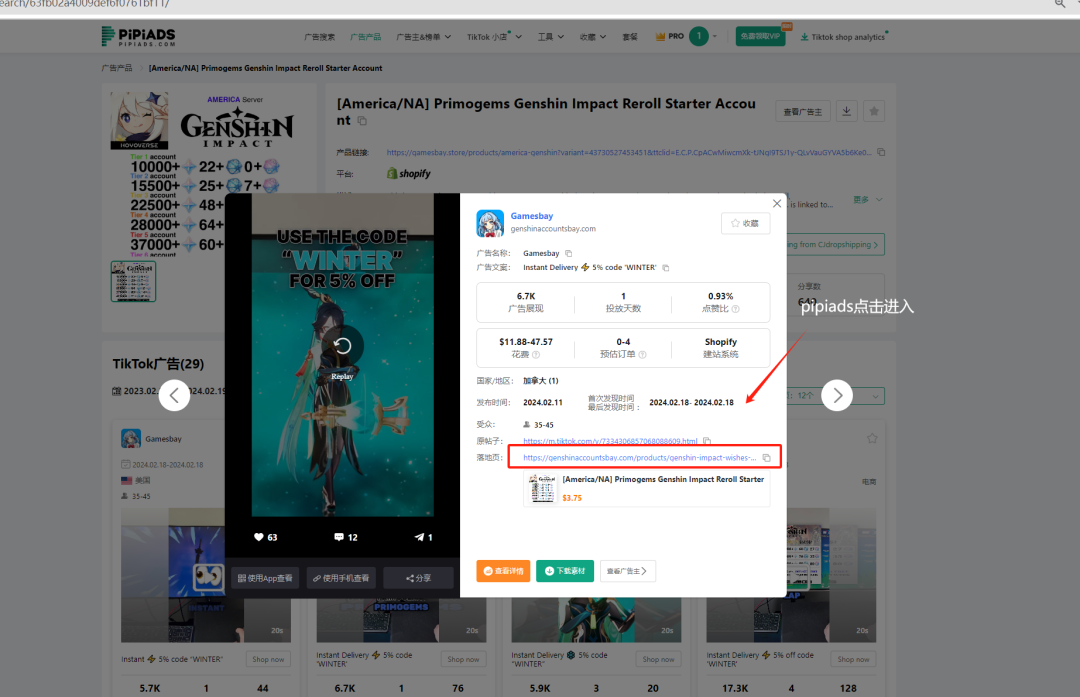Click the heart likes icon showing 63

(x=259, y=537)
